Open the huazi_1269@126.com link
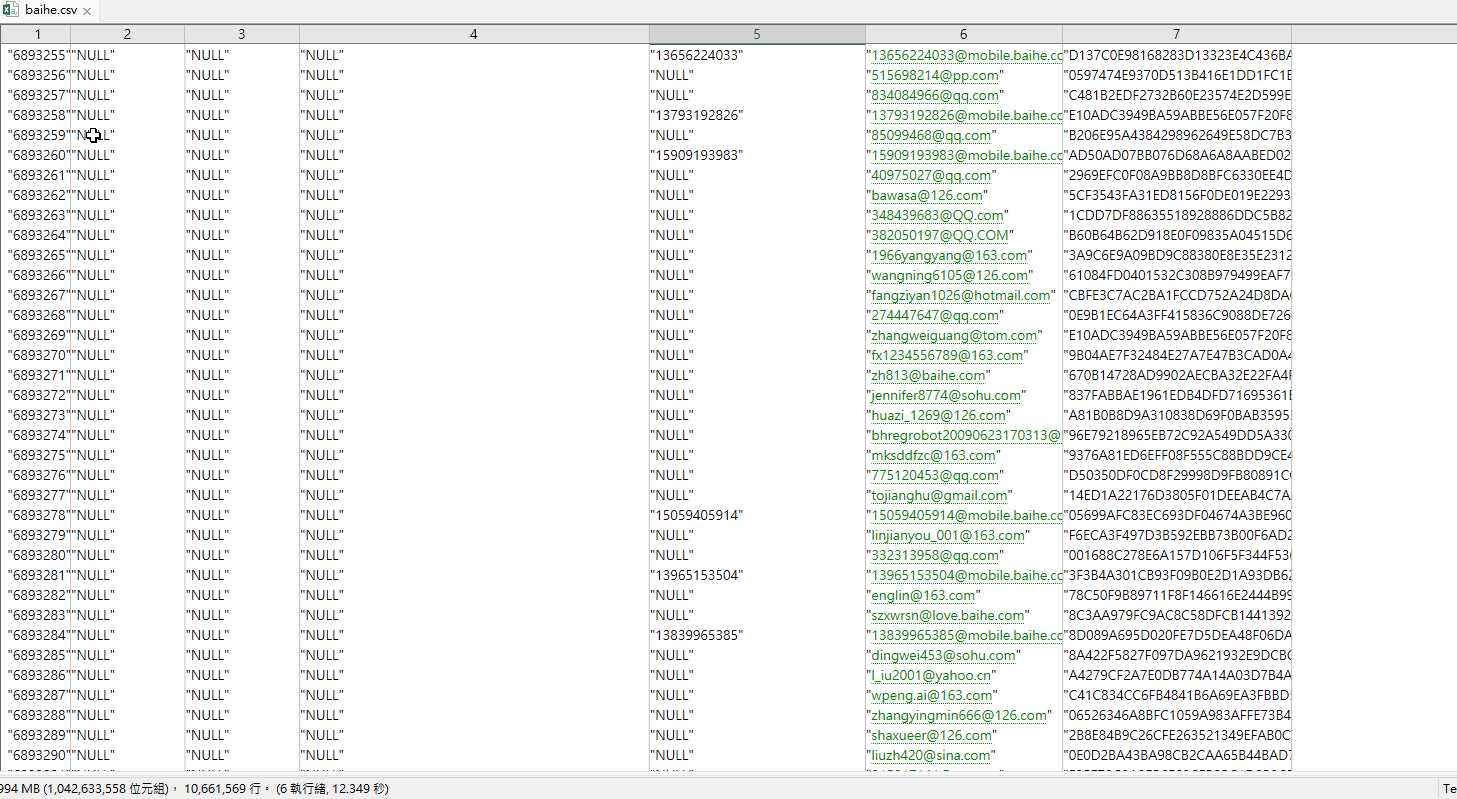The height and width of the screenshot is (799, 1457). click(x=940, y=416)
